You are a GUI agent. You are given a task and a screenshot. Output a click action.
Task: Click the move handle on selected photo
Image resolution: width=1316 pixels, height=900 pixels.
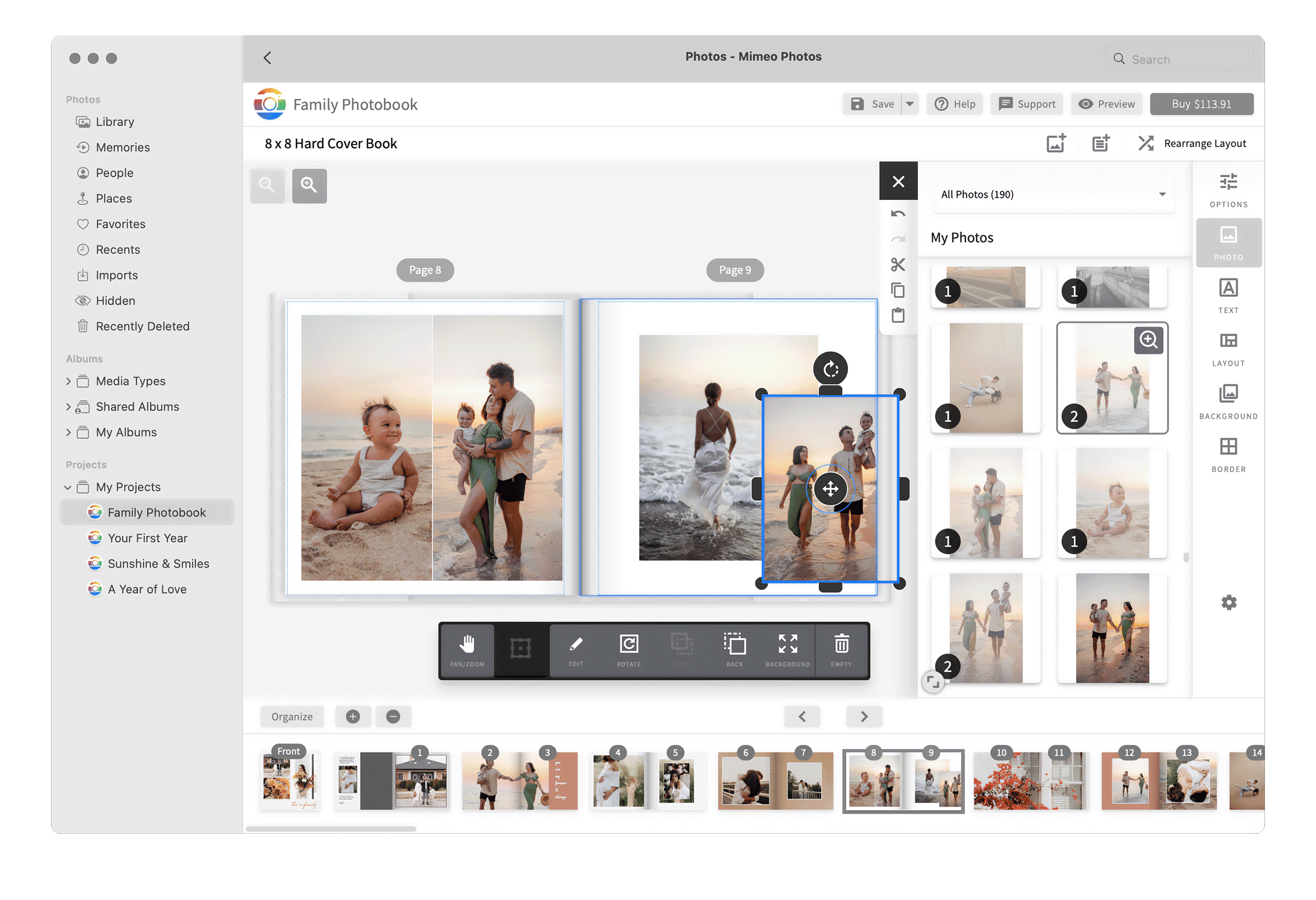830,488
